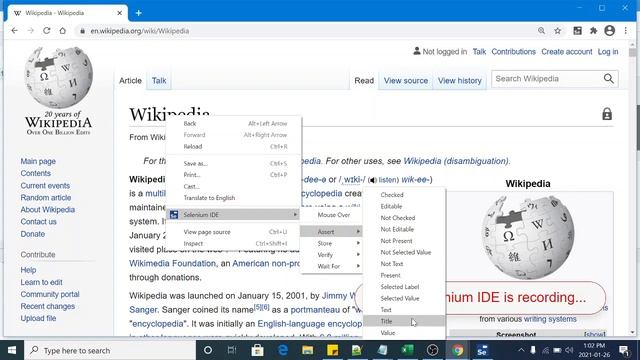This screenshot has height=360, width=640.
Task: Open Task View on taskbar
Action: [232, 350]
